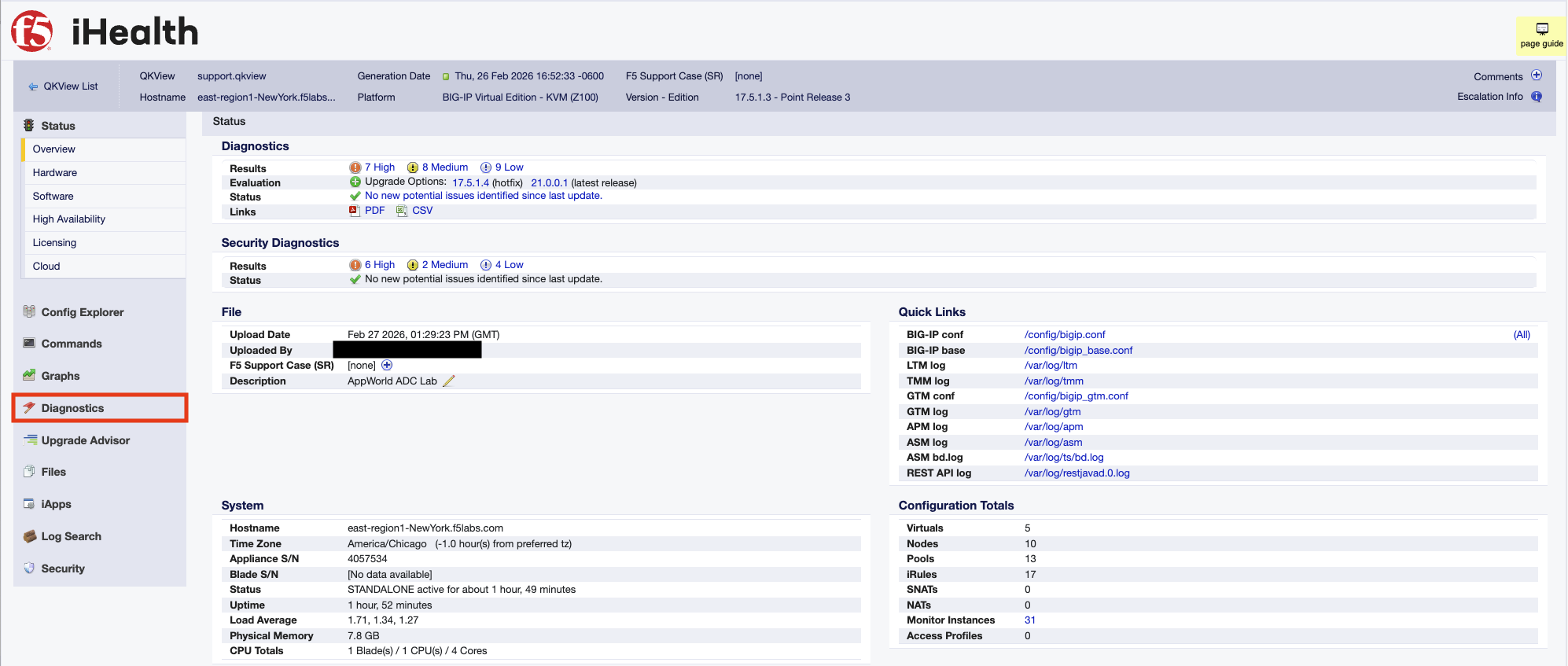
Task: Click the Files sidebar icon
Action: (29, 472)
